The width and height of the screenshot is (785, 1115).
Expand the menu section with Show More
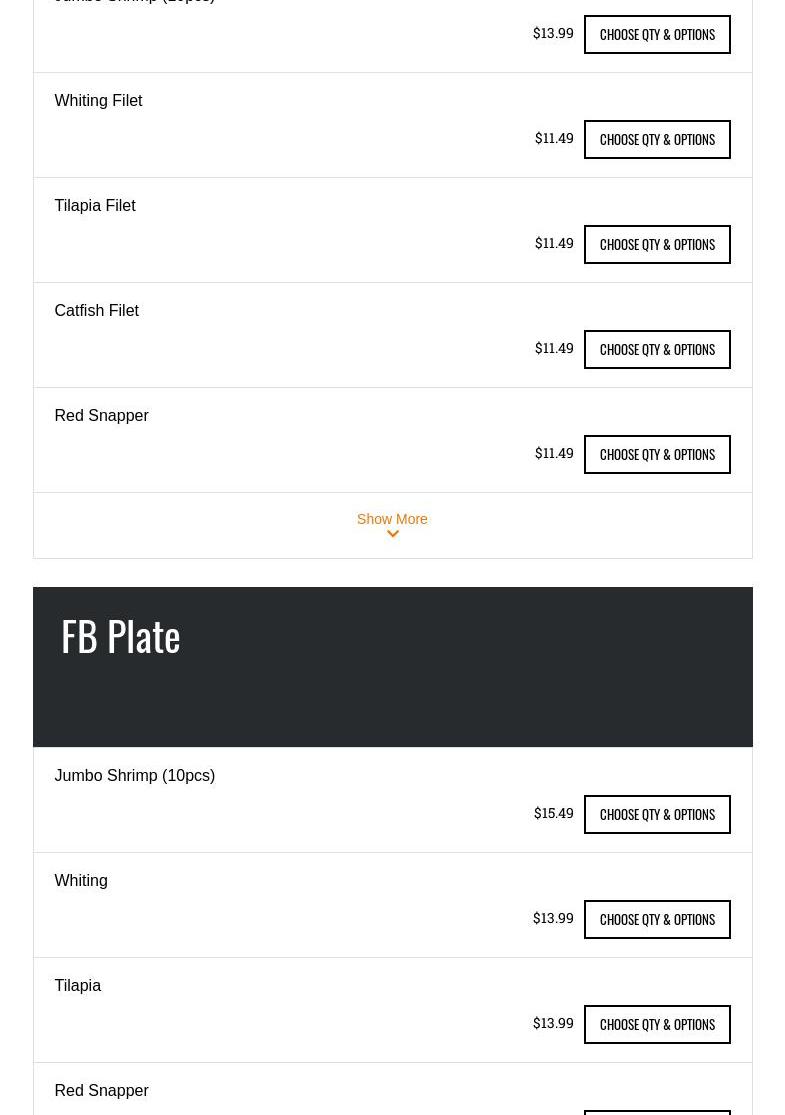coord(392,519)
